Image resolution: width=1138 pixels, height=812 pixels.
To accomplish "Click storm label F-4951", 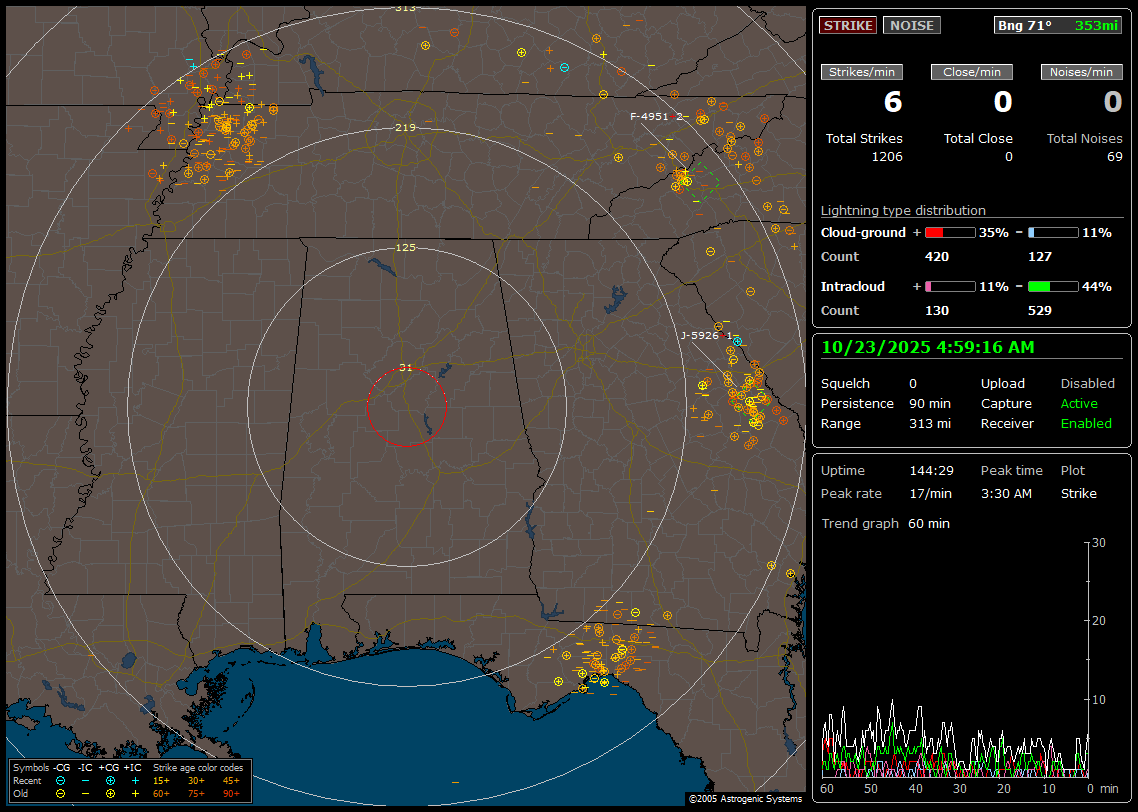I will coord(648,117).
